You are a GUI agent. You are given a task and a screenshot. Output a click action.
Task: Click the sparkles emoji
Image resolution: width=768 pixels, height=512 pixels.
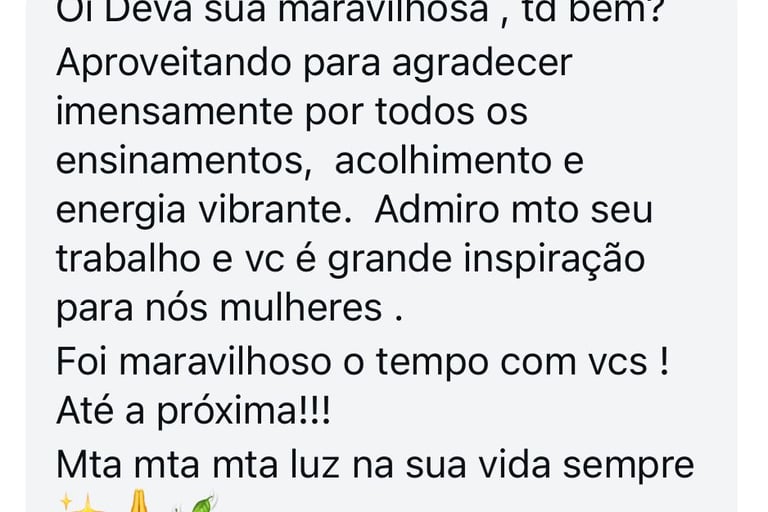point(83,503)
